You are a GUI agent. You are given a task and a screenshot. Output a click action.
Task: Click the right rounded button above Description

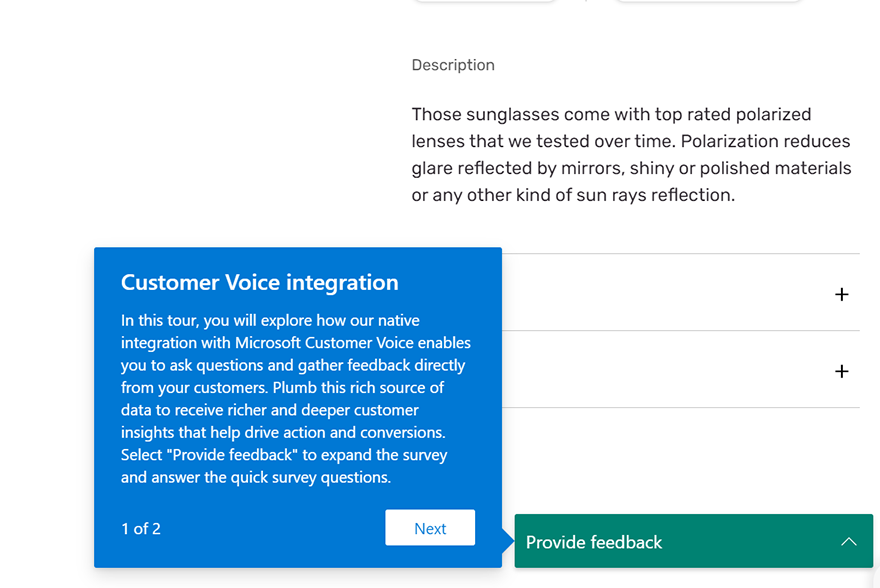pyautogui.click(x=707, y=1)
